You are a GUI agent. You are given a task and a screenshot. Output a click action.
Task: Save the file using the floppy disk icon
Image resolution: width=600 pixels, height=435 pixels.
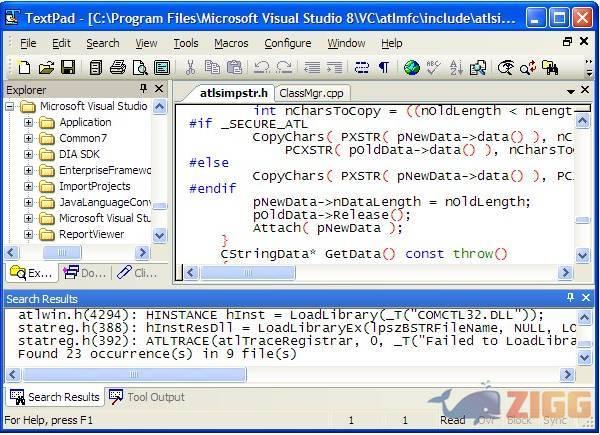pyautogui.click(x=67, y=67)
